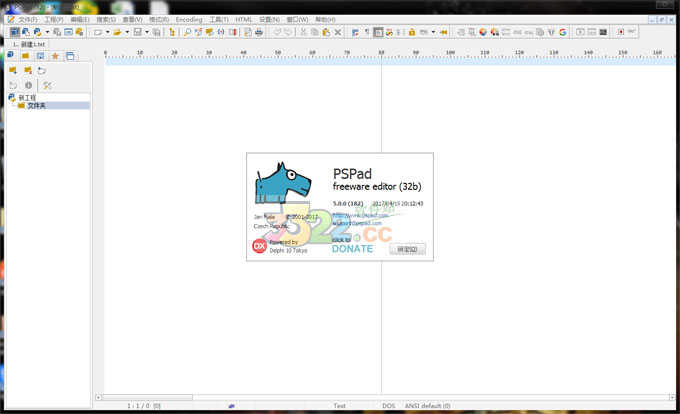The height and width of the screenshot is (414, 680).
Task: Click the filter funnel icon
Action: coord(551,32)
